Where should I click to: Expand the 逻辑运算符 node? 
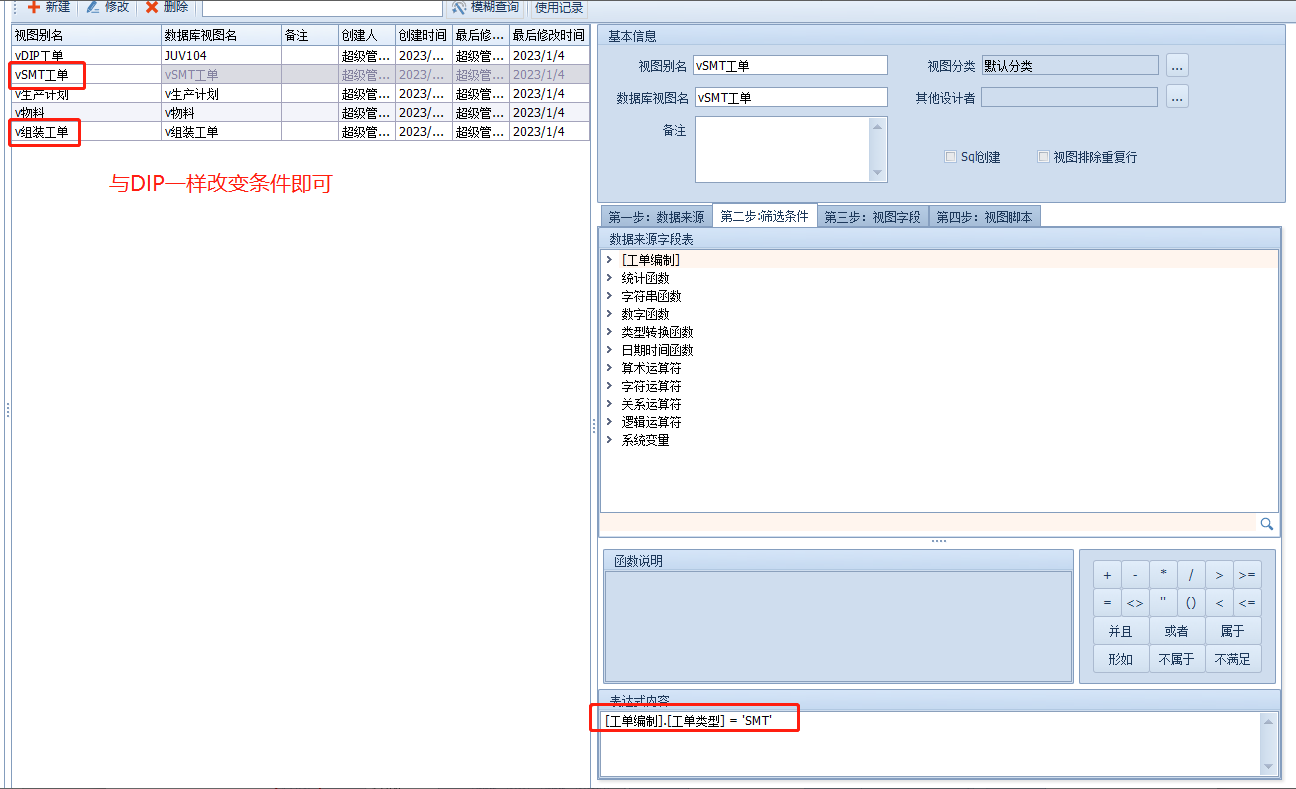click(x=609, y=422)
